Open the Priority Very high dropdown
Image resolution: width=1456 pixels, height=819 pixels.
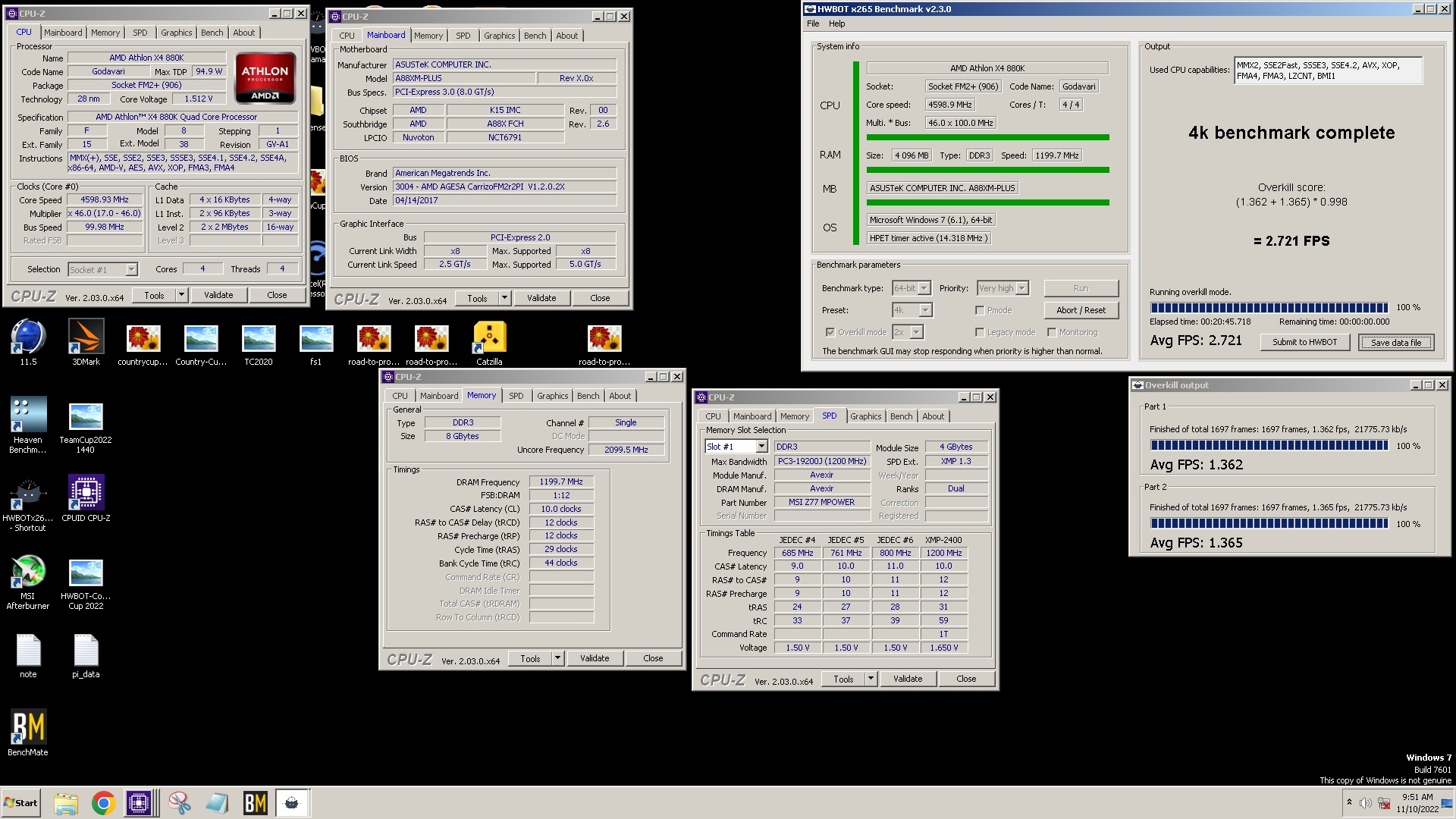pyautogui.click(x=1003, y=288)
